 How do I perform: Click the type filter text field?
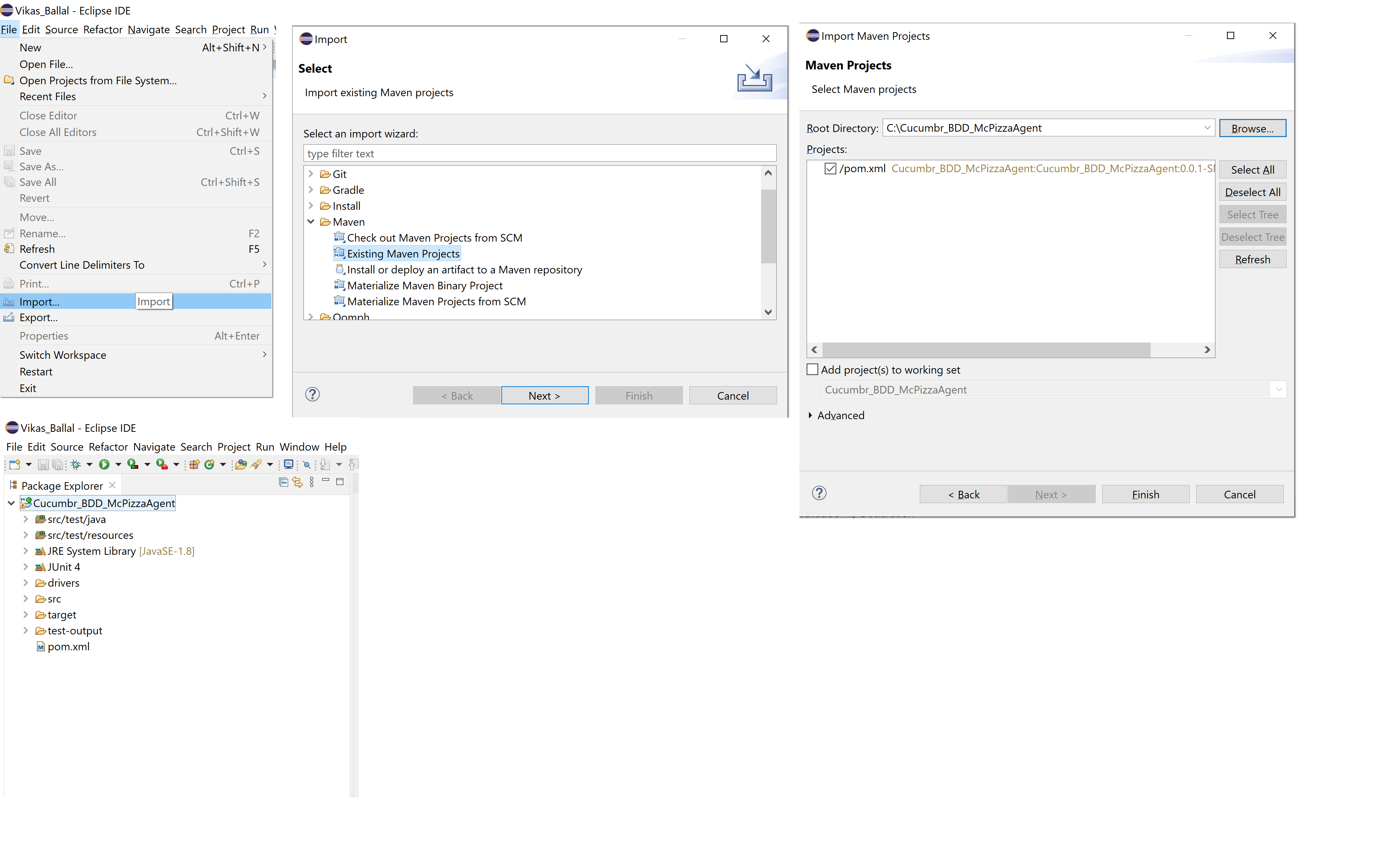539,153
